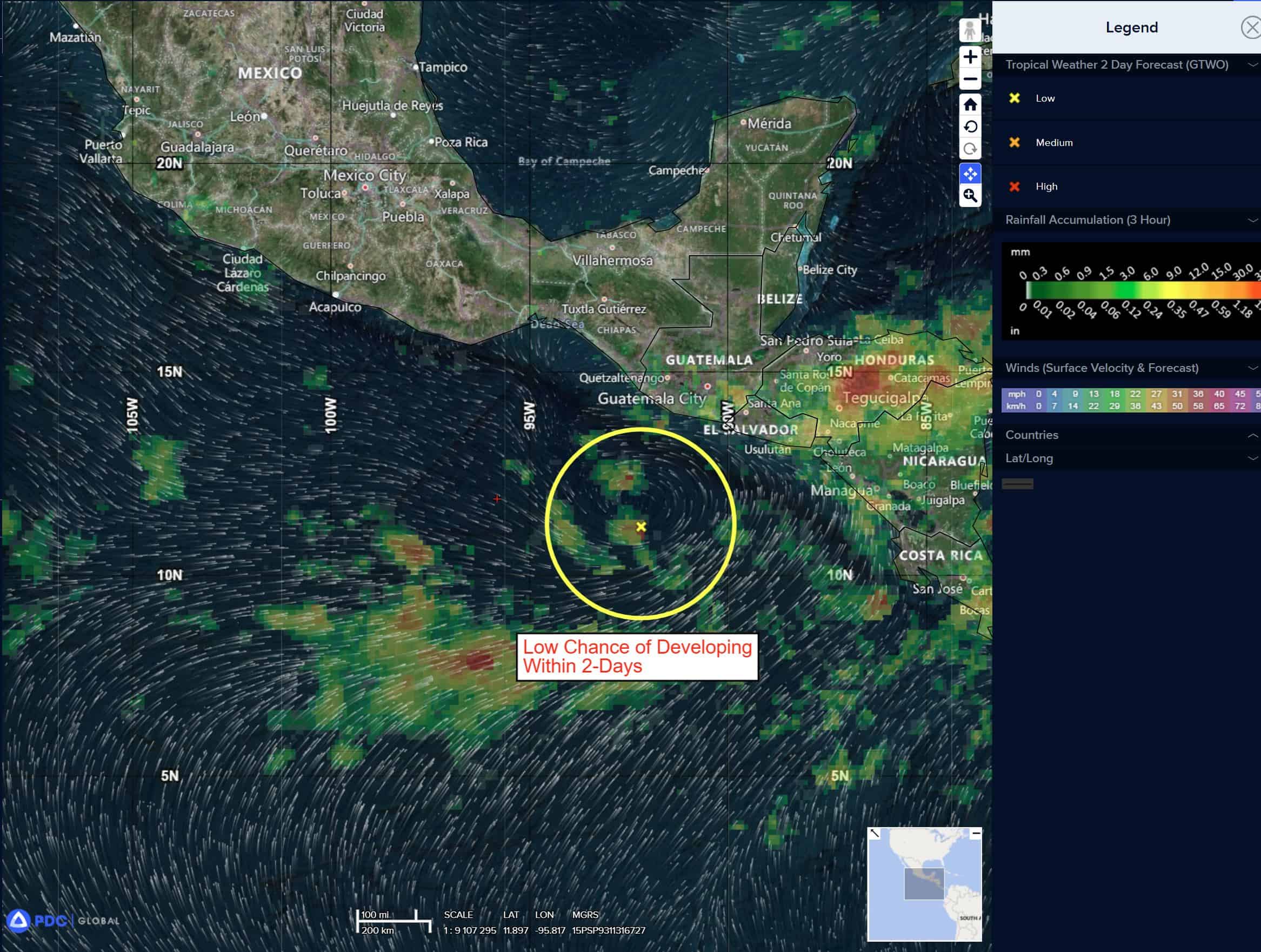Click the rainfall color scale bar
The image size is (1261, 952).
coord(1140,291)
